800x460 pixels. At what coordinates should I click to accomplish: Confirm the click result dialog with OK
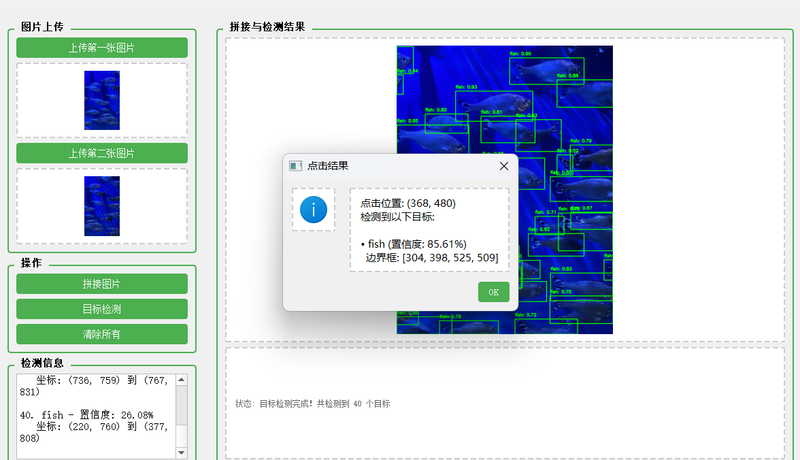pos(493,292)
